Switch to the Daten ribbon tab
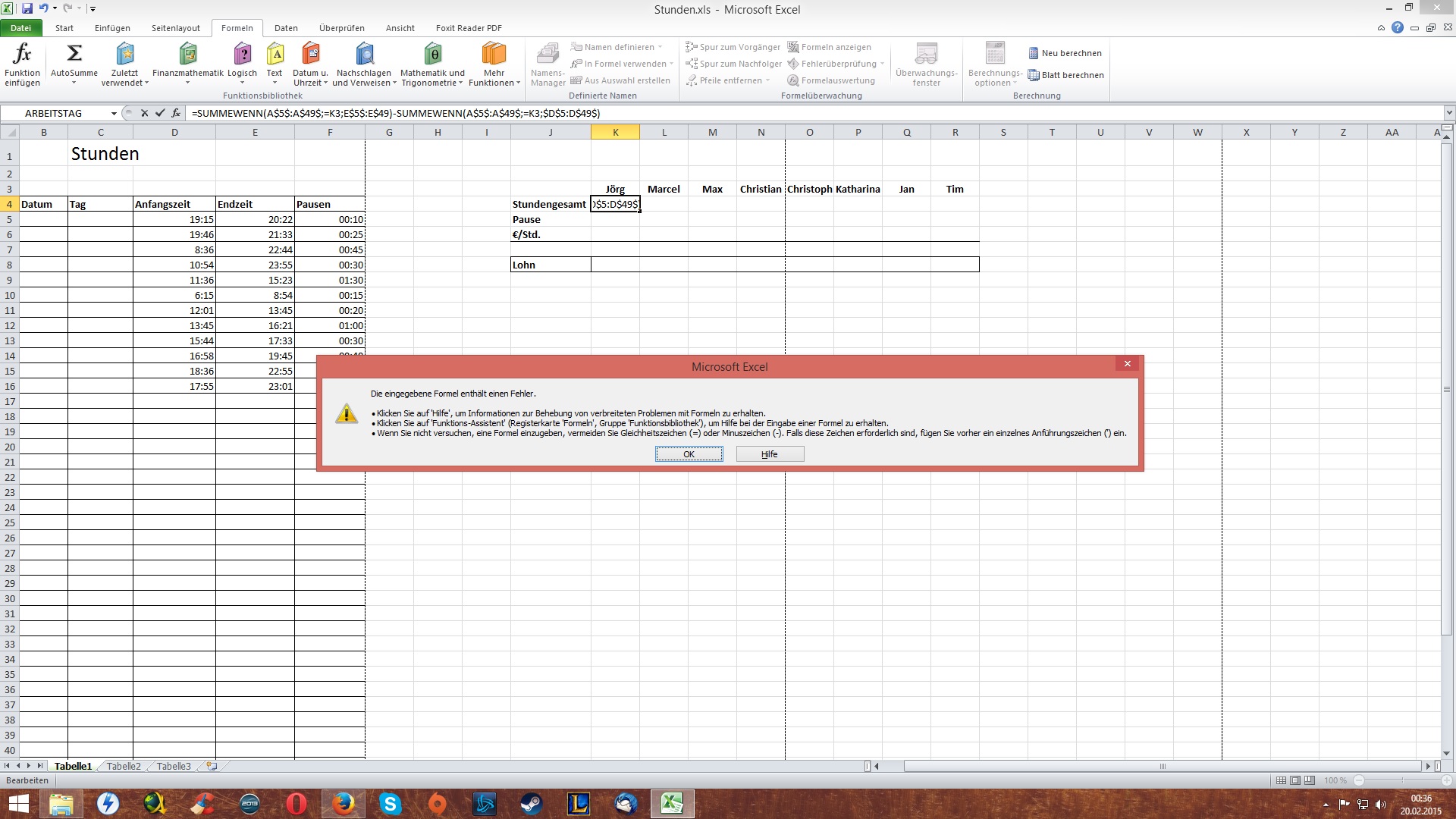 (x=286, y=28)
